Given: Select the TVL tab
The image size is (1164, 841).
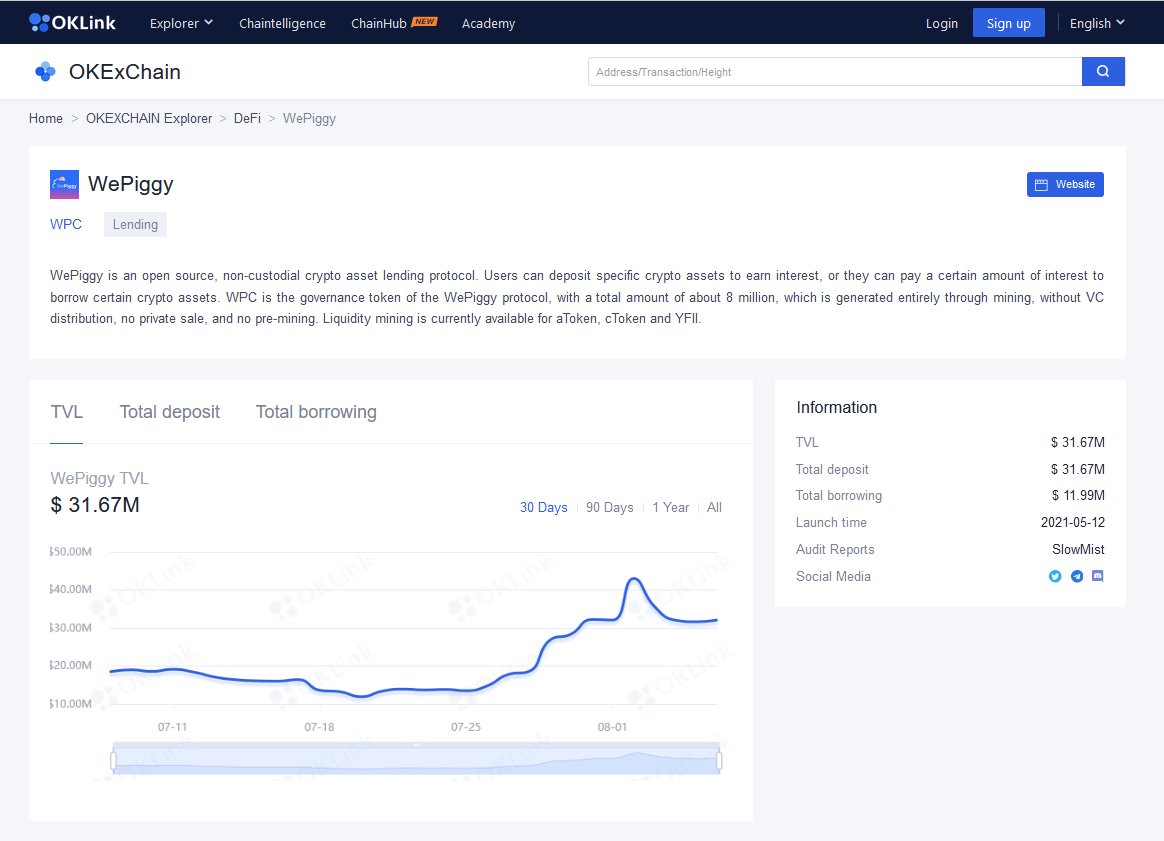Looking at the screenshot, I should [67, 412].
